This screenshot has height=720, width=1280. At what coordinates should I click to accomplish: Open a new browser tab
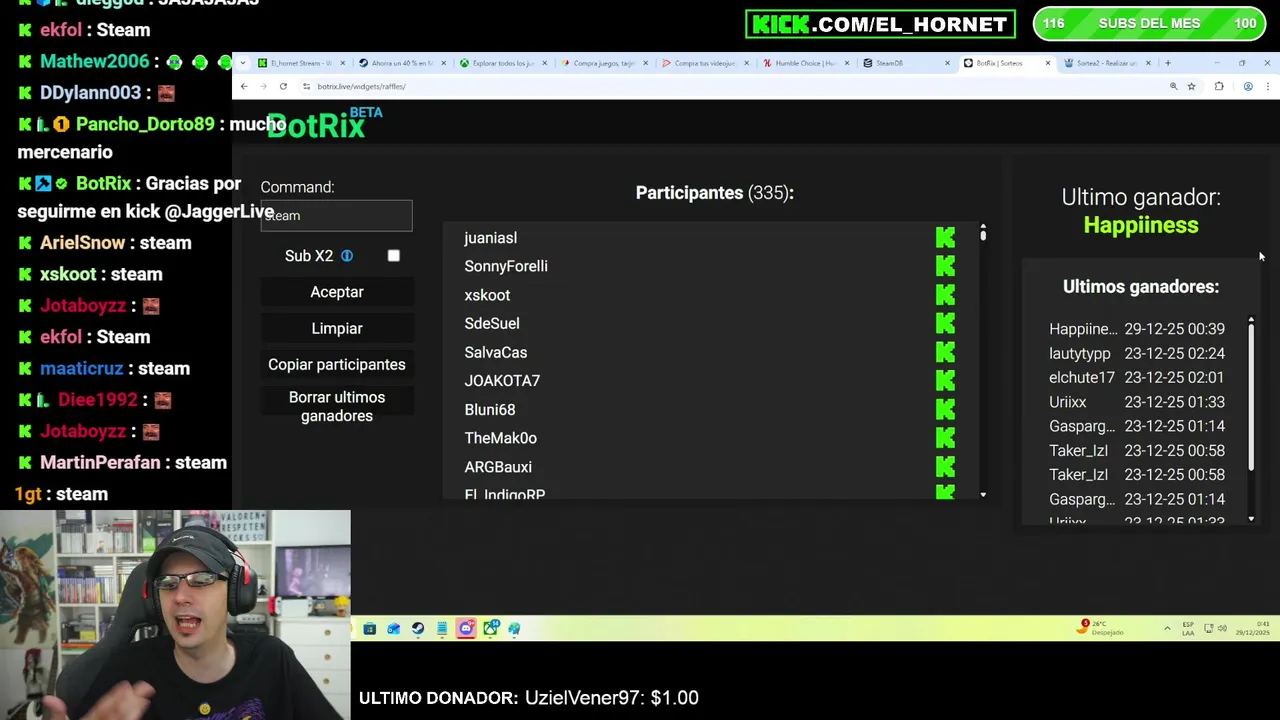coord(1167,63)
